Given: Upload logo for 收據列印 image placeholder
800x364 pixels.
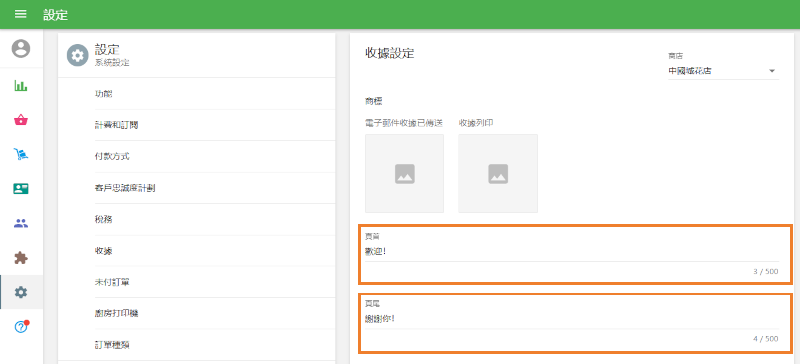Looking at the screenshot, I should pos(498,174).
